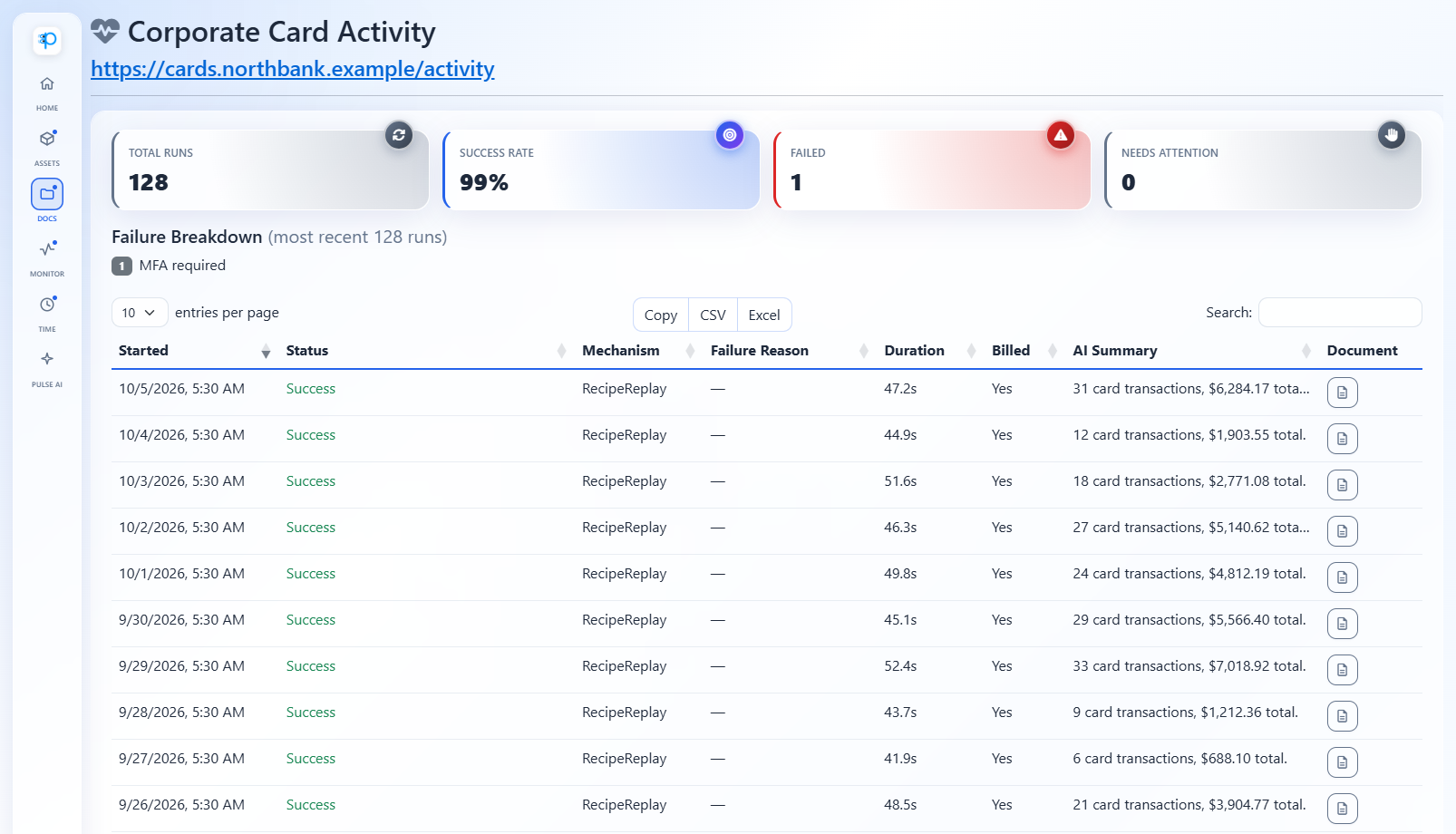Viewport: 1456px width, 834px height.
Task: Open document for 10/4/2026 run
Action: click(1343, 439)
